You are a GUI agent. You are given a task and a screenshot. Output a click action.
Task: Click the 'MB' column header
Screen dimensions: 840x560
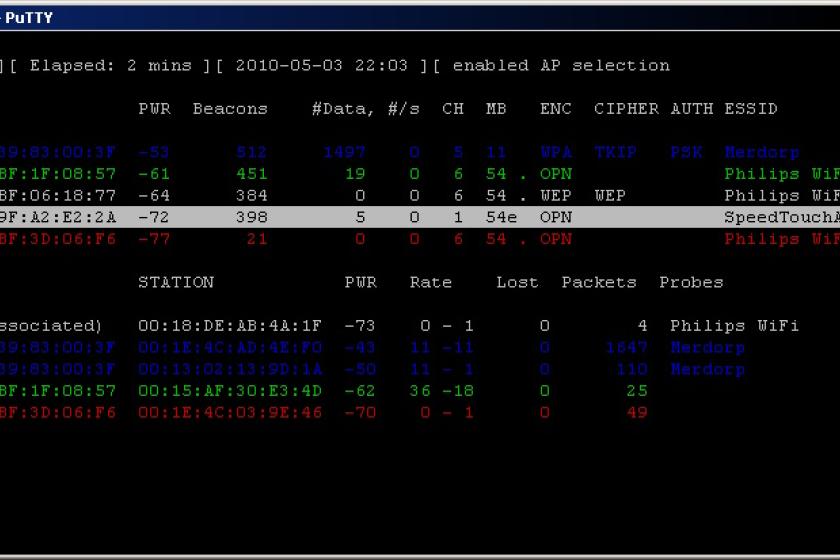point(496,109)
